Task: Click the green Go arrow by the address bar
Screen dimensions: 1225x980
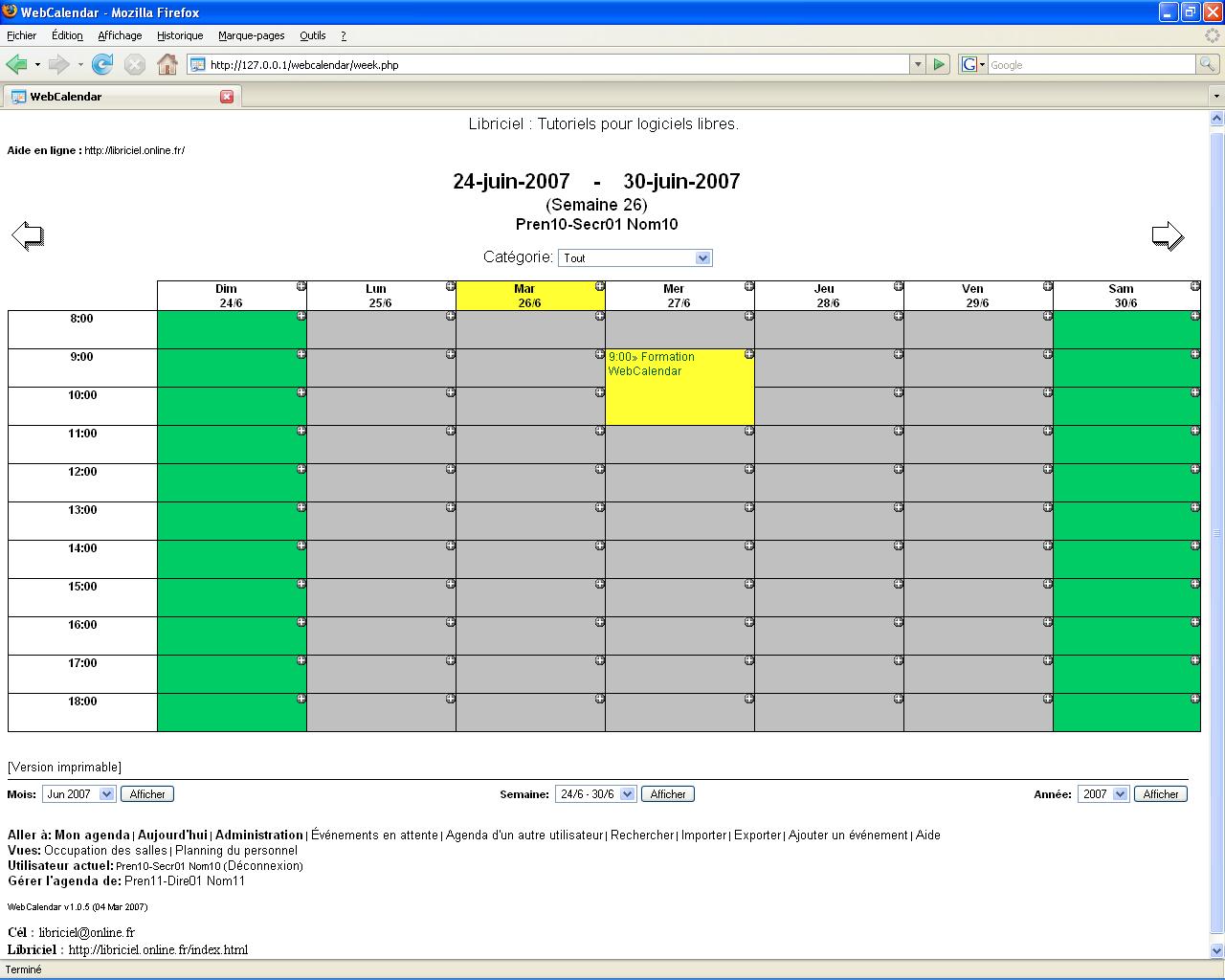Action: 939,64
